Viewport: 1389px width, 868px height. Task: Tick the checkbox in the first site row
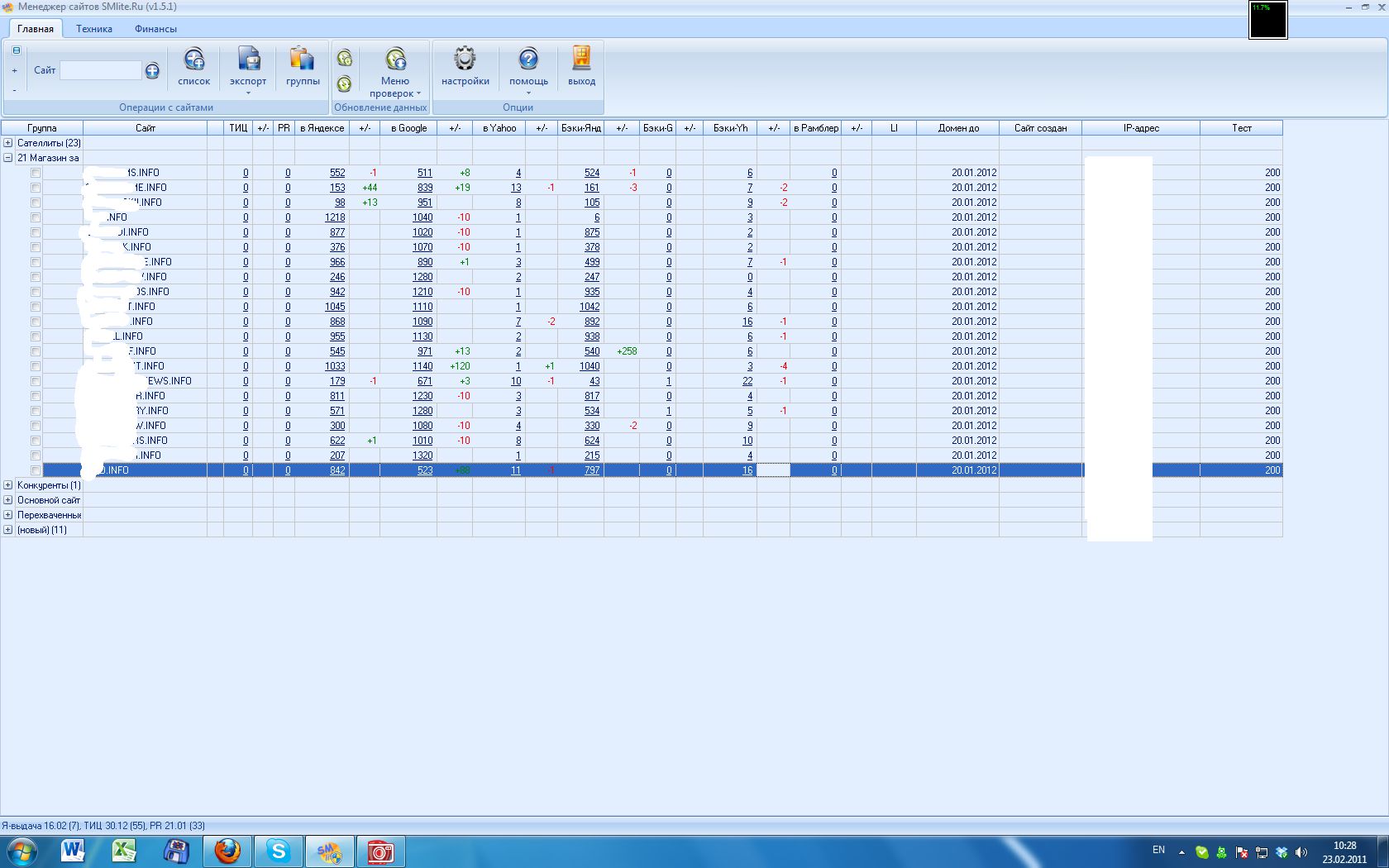(36, 173)
